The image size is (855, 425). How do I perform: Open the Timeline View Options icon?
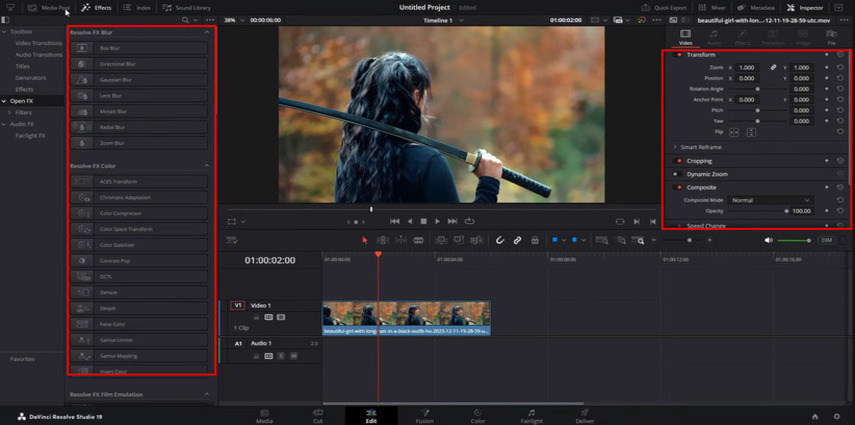[x=232, y=240]
